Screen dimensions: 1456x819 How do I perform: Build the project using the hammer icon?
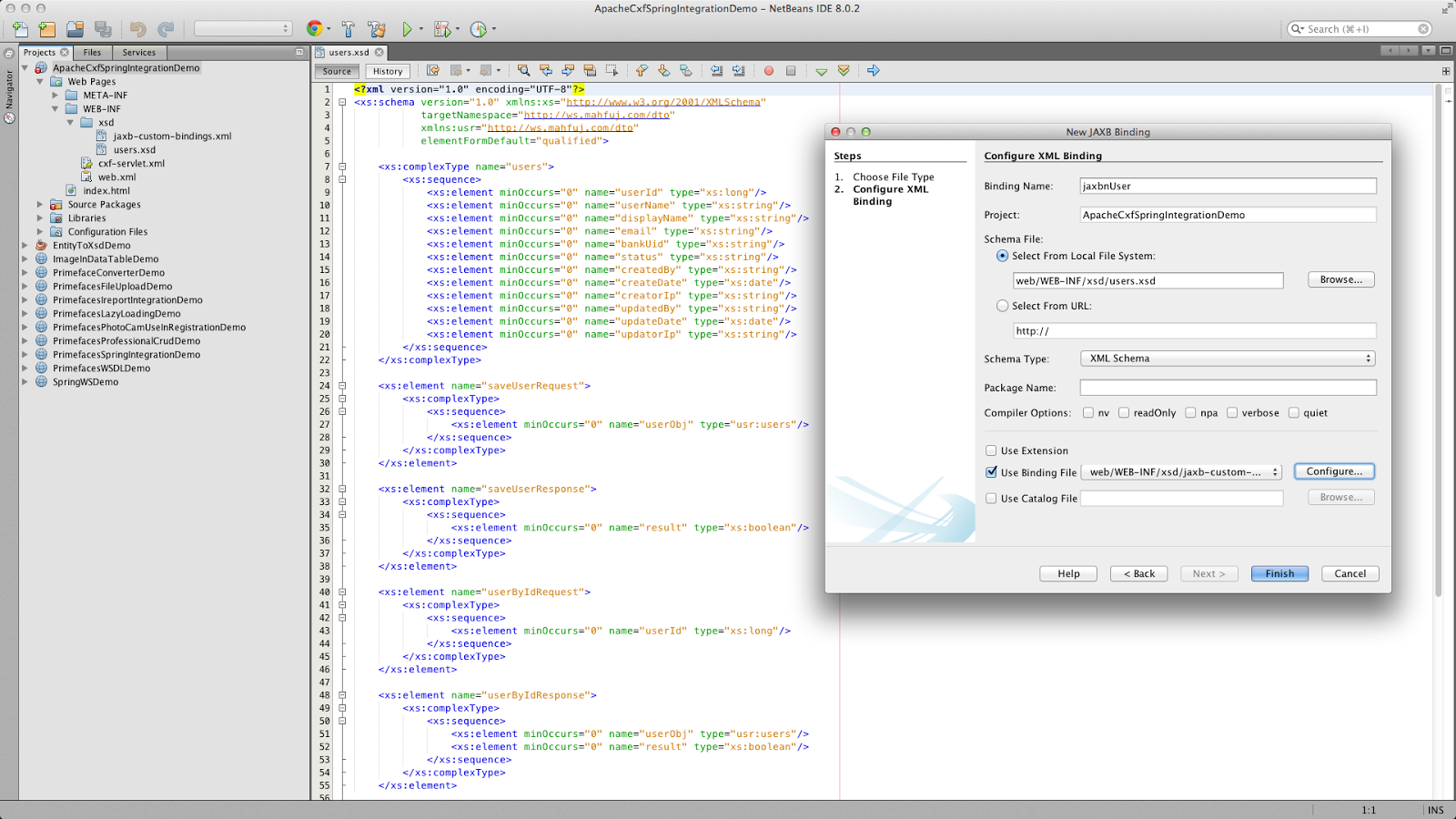click(349, 28)
